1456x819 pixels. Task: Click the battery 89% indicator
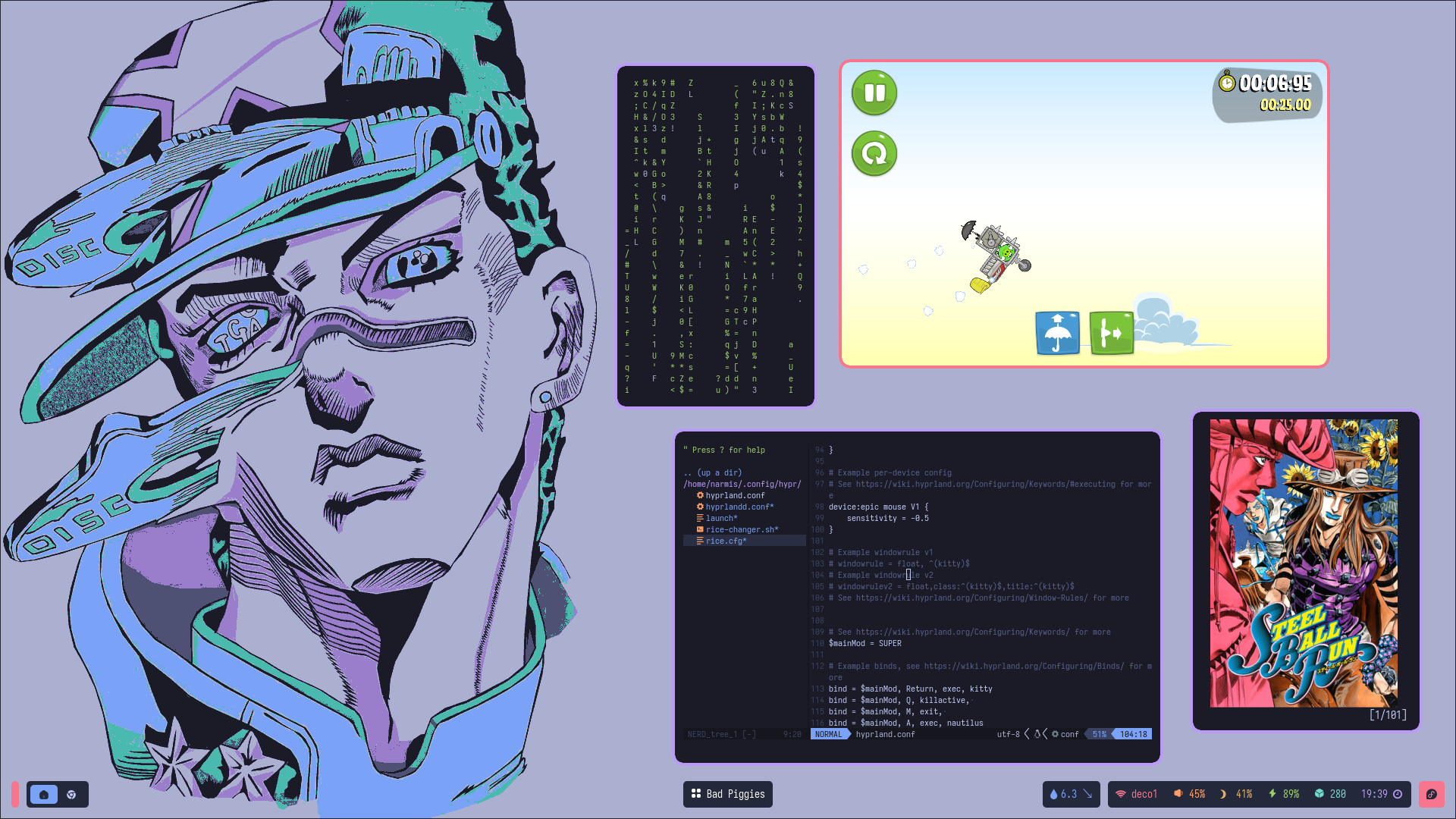pos(1283,794)
